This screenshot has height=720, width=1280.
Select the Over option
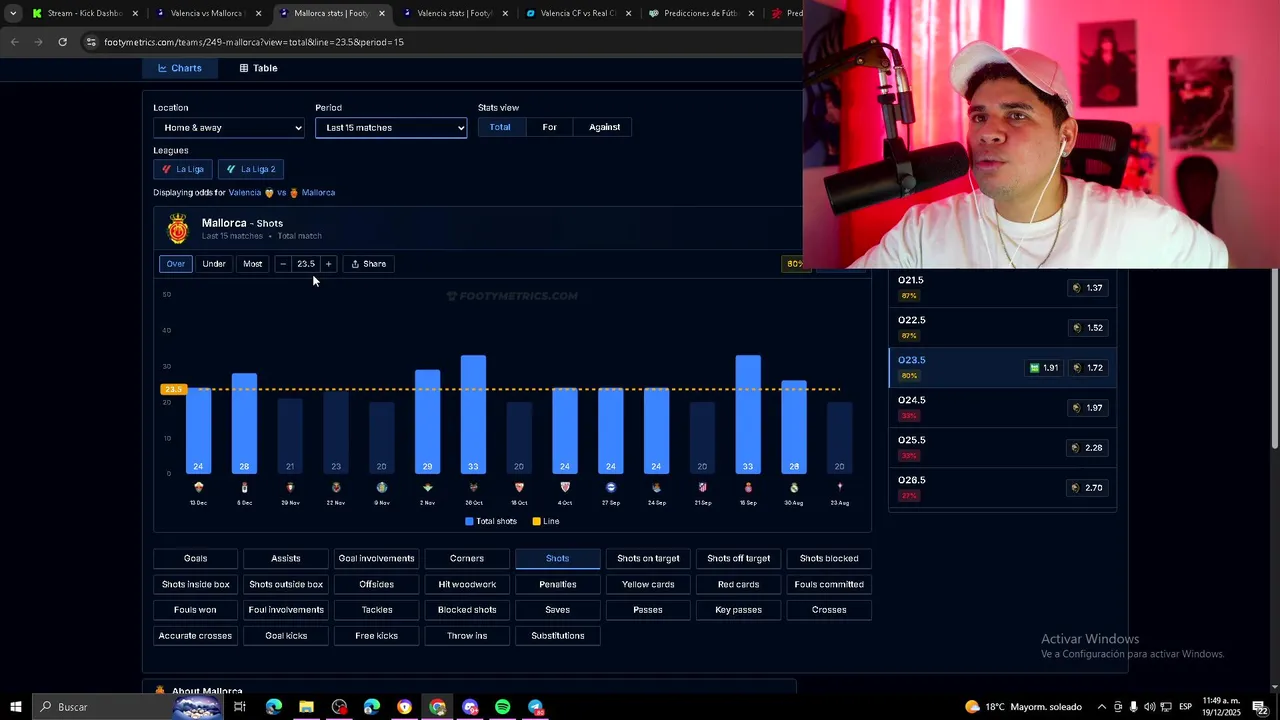[175, 264]
